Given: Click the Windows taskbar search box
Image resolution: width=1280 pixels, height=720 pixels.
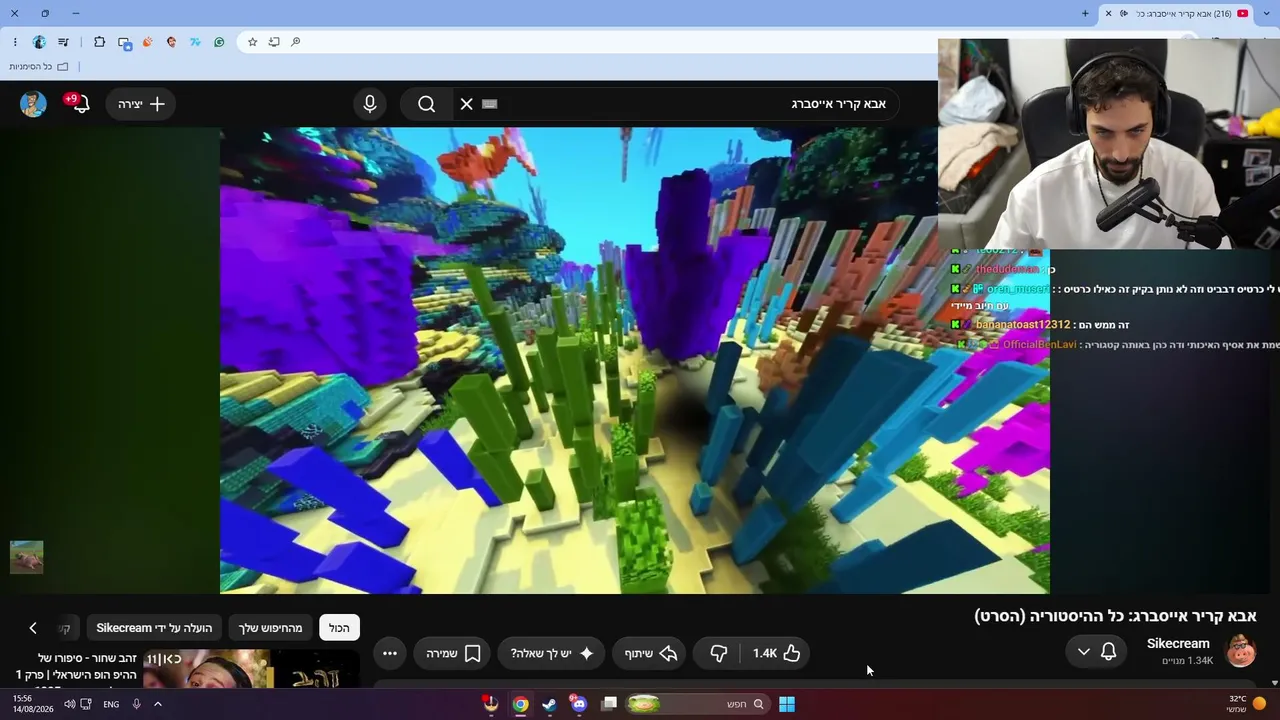Looking at the screenshot, I should (698, 704).
